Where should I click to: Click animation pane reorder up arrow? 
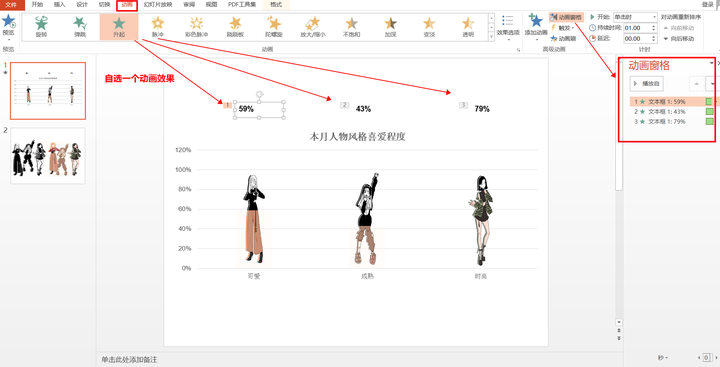[x=696, y=84]
